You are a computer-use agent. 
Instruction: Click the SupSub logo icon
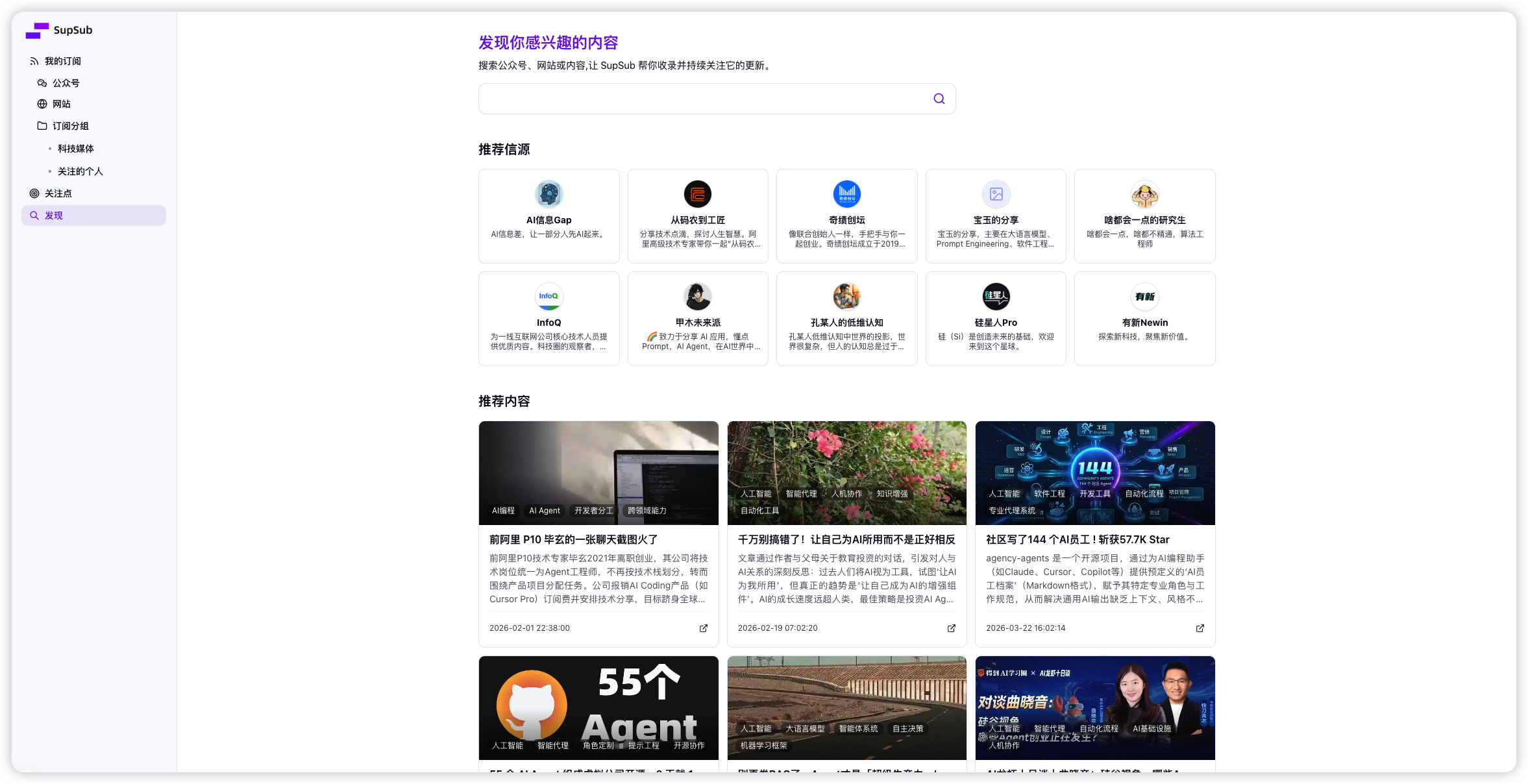[x=37, y=31]
